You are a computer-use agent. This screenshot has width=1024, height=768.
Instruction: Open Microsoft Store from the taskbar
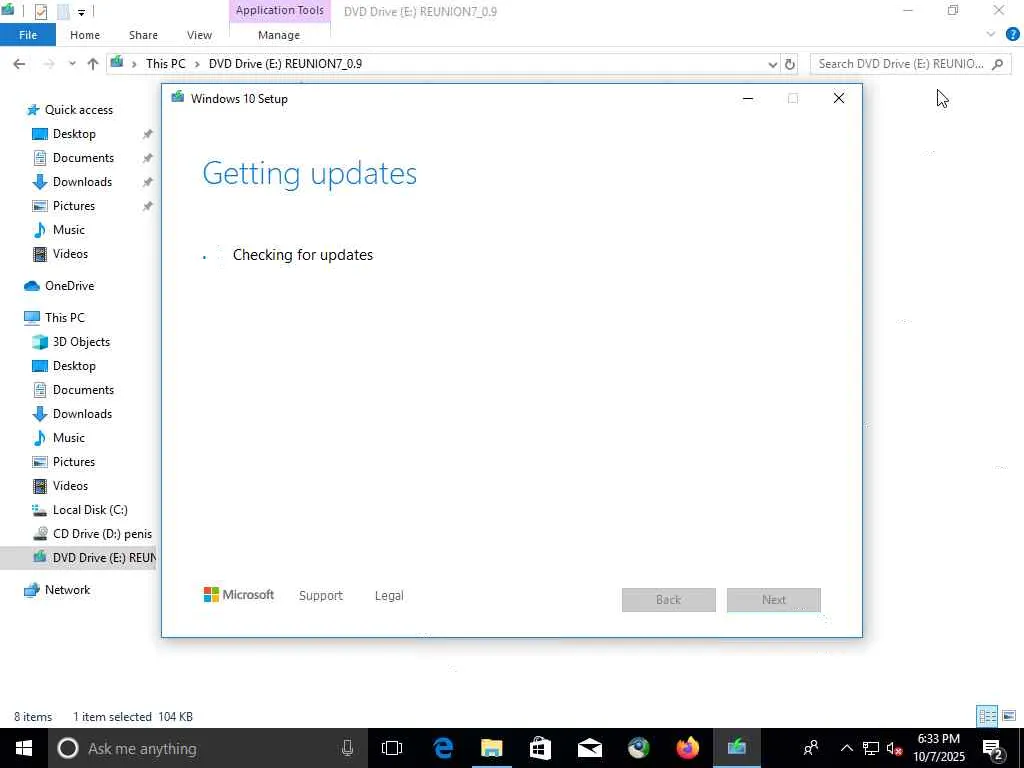click(540, 748)
